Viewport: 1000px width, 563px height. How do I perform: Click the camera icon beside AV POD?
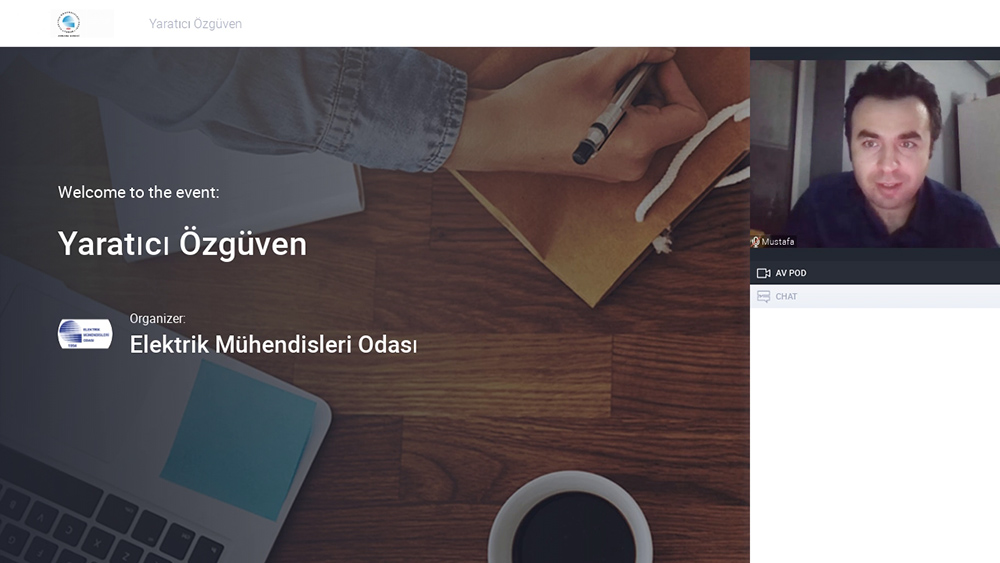pos(763,273)
